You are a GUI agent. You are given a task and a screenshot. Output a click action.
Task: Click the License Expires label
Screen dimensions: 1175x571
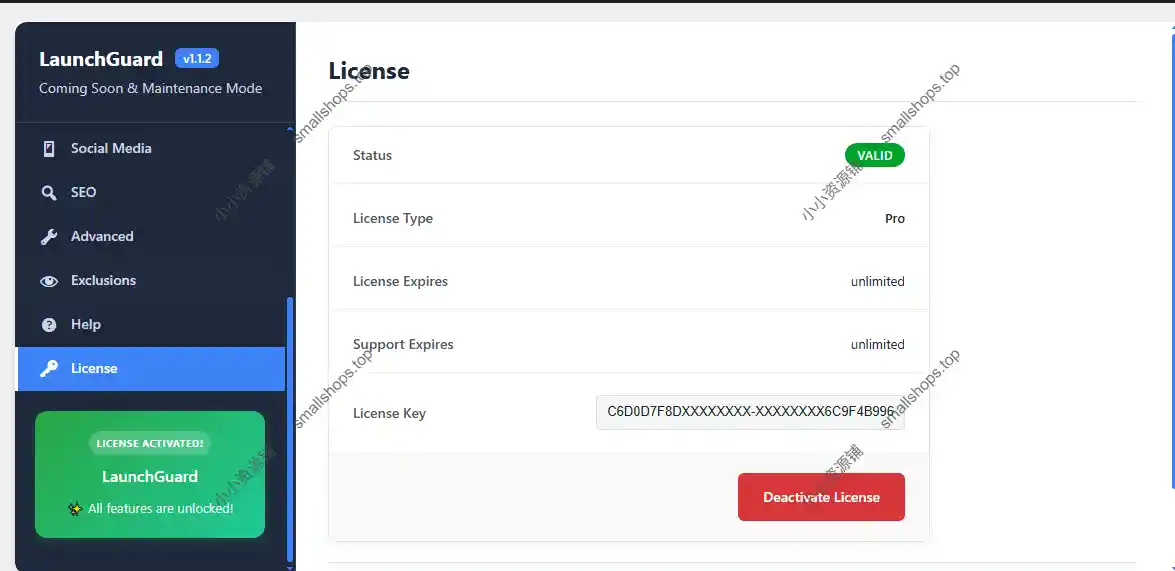[x=400, y=282]
